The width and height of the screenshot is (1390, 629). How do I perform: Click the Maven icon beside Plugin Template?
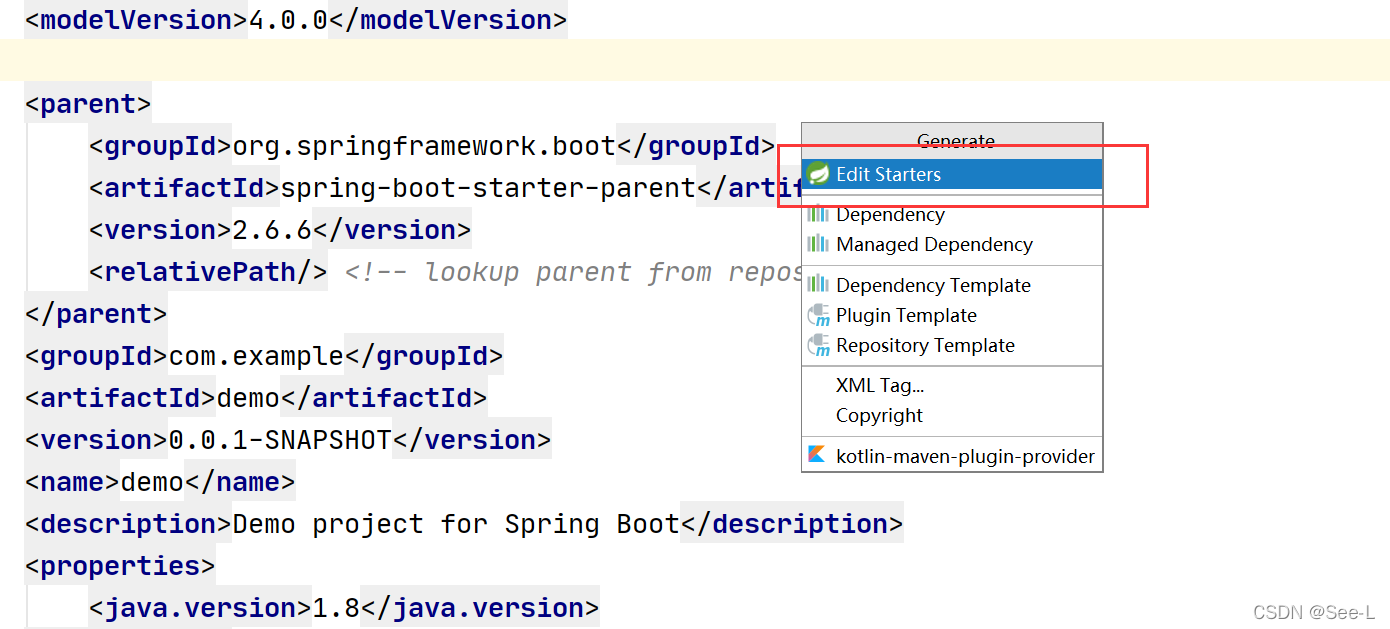[819, 315]
